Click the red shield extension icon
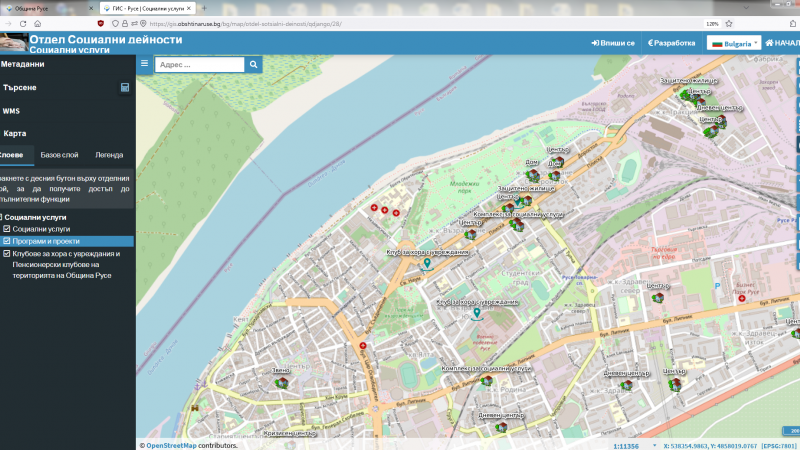 pos(101,23)
